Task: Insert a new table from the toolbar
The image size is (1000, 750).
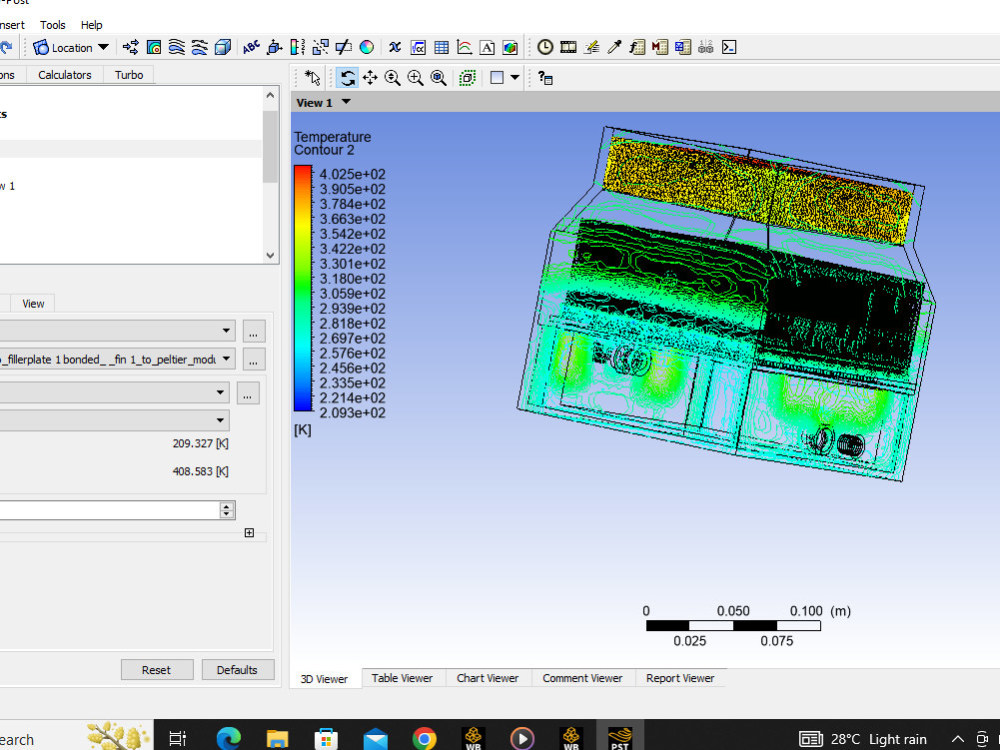Action: pos(441,46)
